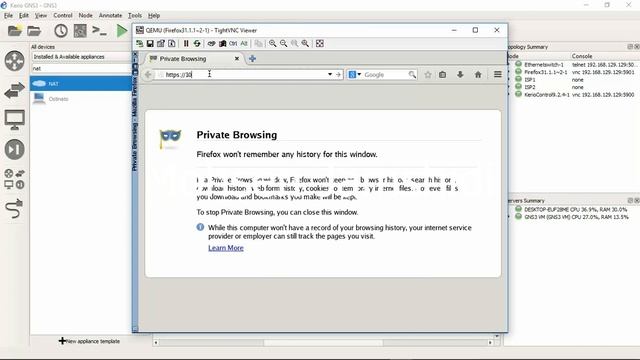Start all nodes with the green play icon
Viewport: 640px width, 360px height.
(122, 31)
